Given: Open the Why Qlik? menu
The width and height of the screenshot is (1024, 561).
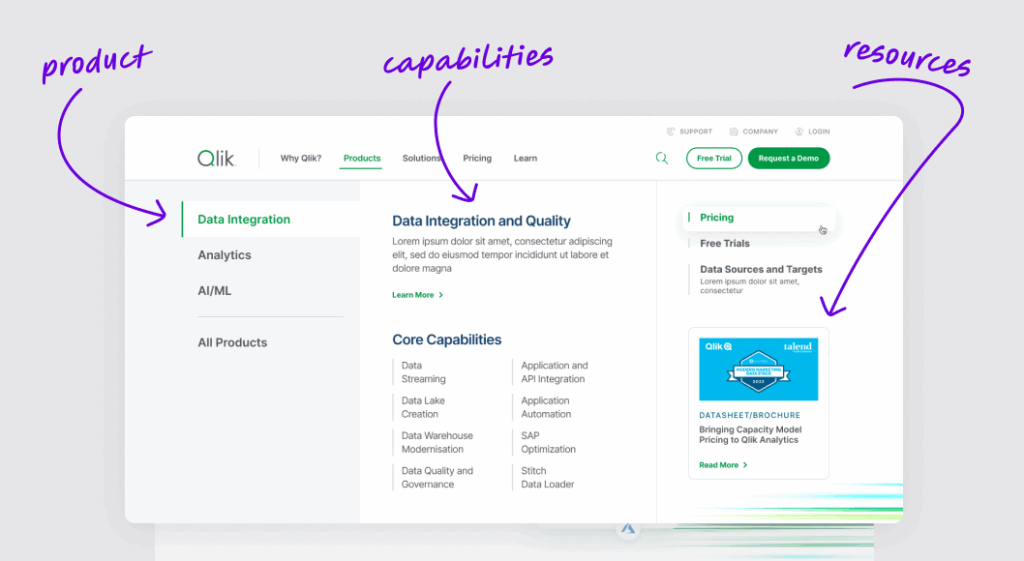Looking at the screenshot, I should click(300, 158).
